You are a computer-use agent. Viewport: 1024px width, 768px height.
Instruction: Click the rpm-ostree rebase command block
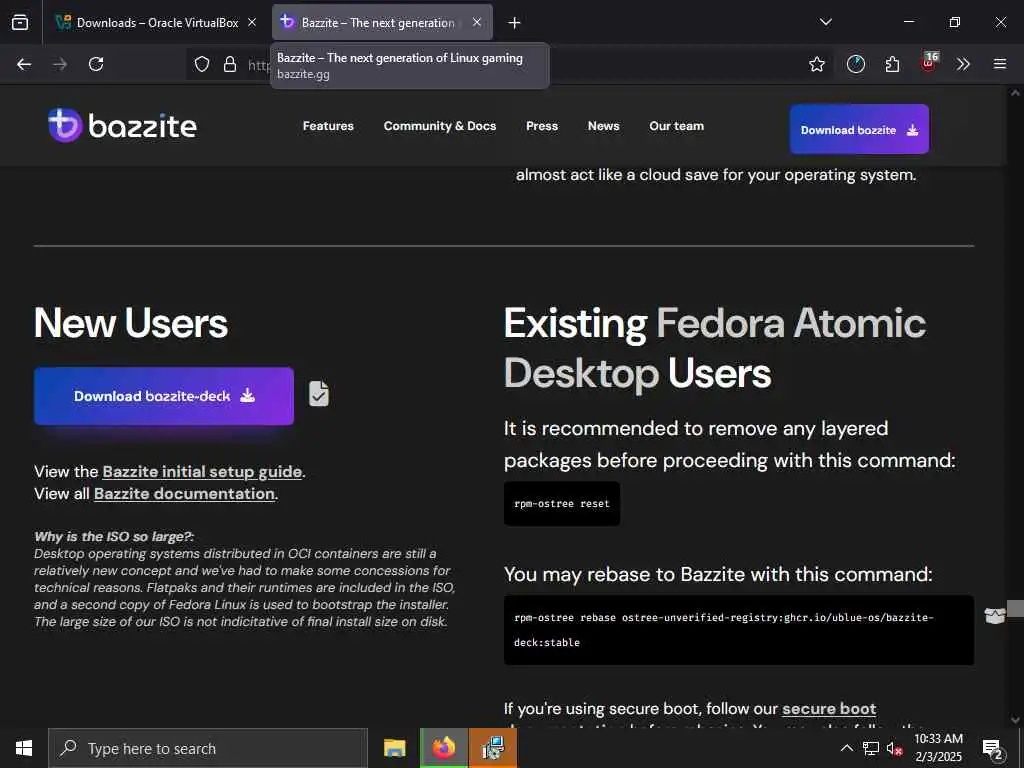[x=739, y=630]
